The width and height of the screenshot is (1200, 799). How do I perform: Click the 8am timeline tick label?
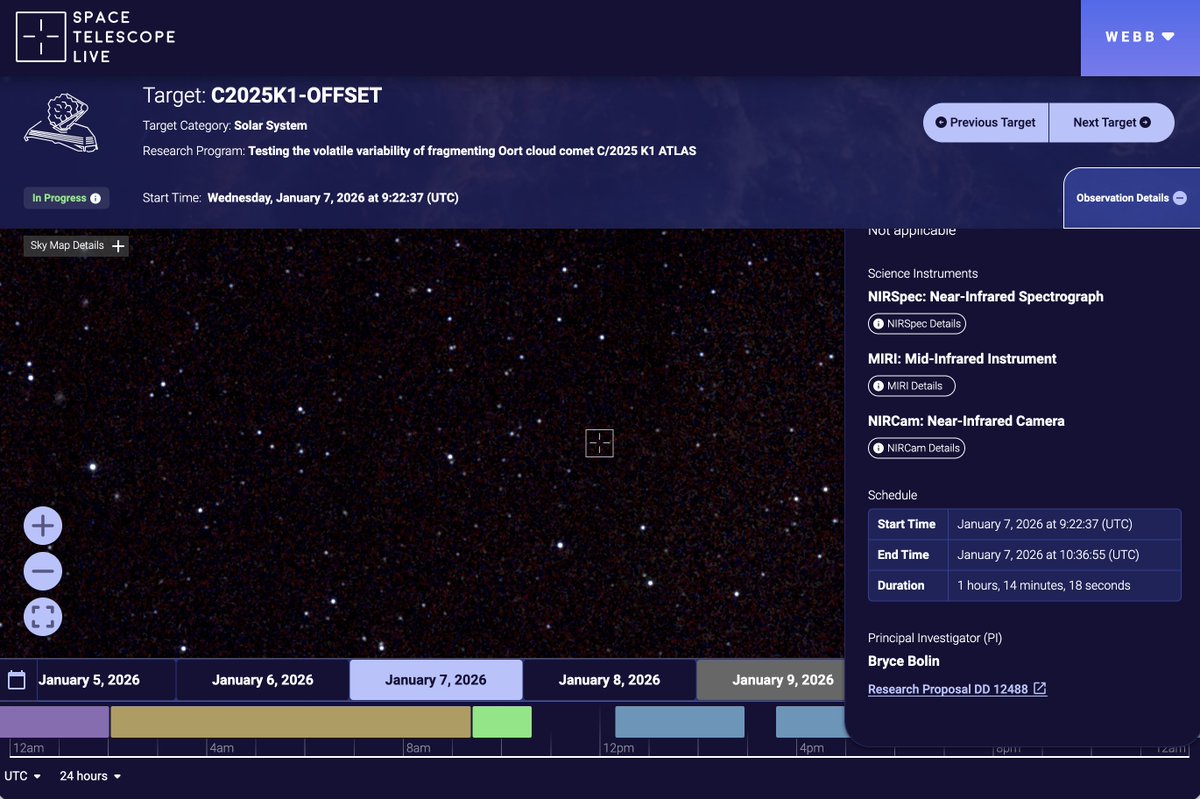[x=417, y=748]
